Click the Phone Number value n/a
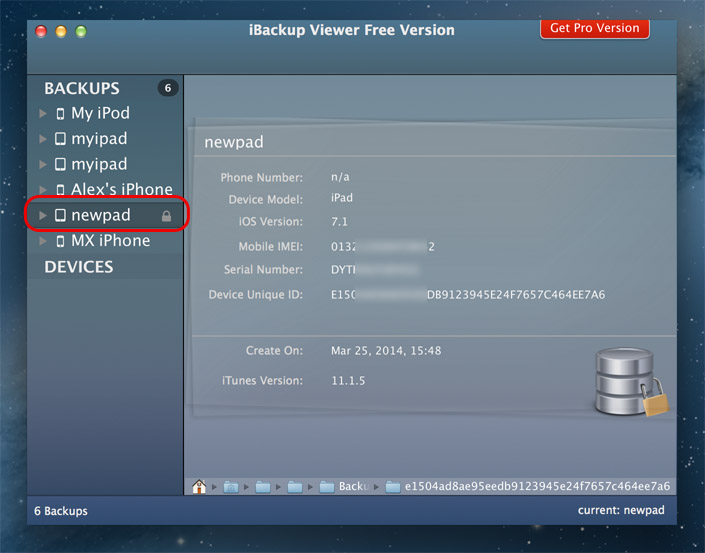 point(340,177)
